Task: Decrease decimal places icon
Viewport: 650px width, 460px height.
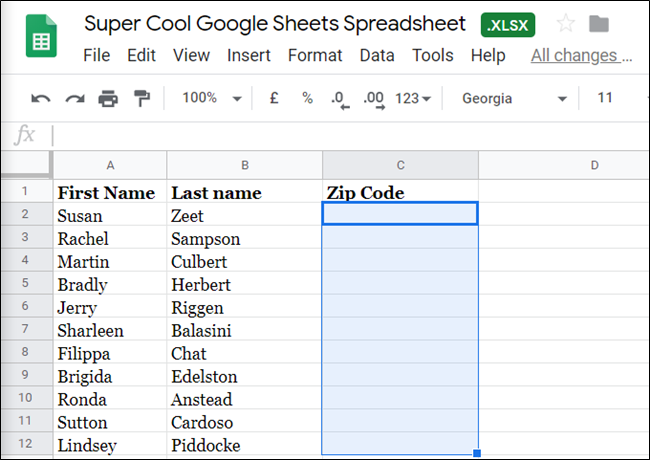Action: coord(339,99)
